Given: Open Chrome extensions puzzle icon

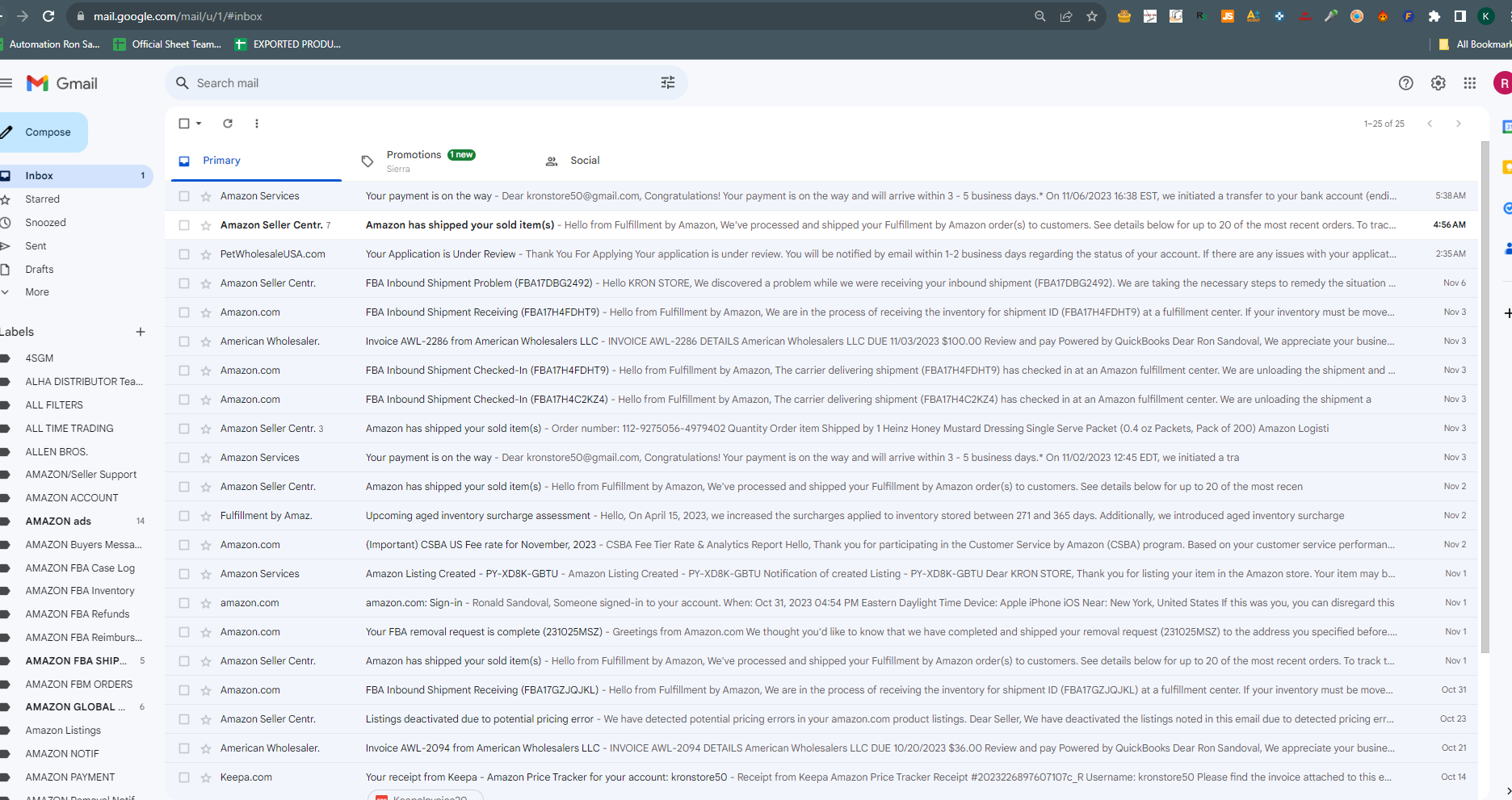Looking at the screenshot, I should pos(1434,16).
